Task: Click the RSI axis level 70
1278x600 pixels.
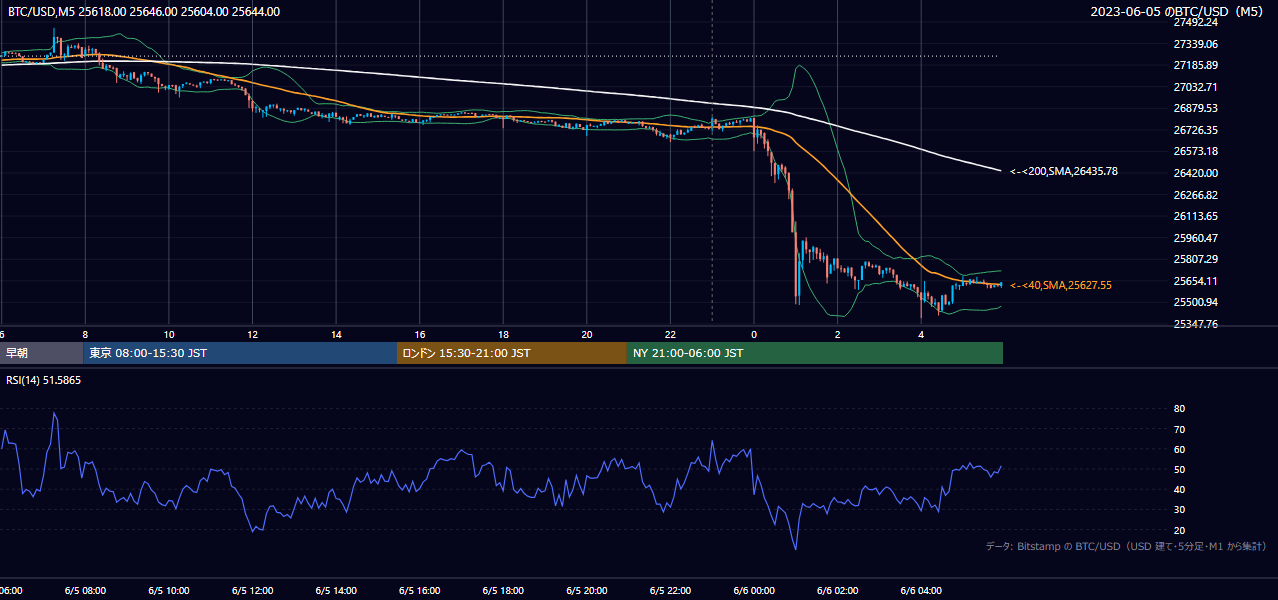Action: click(1180, 429)
